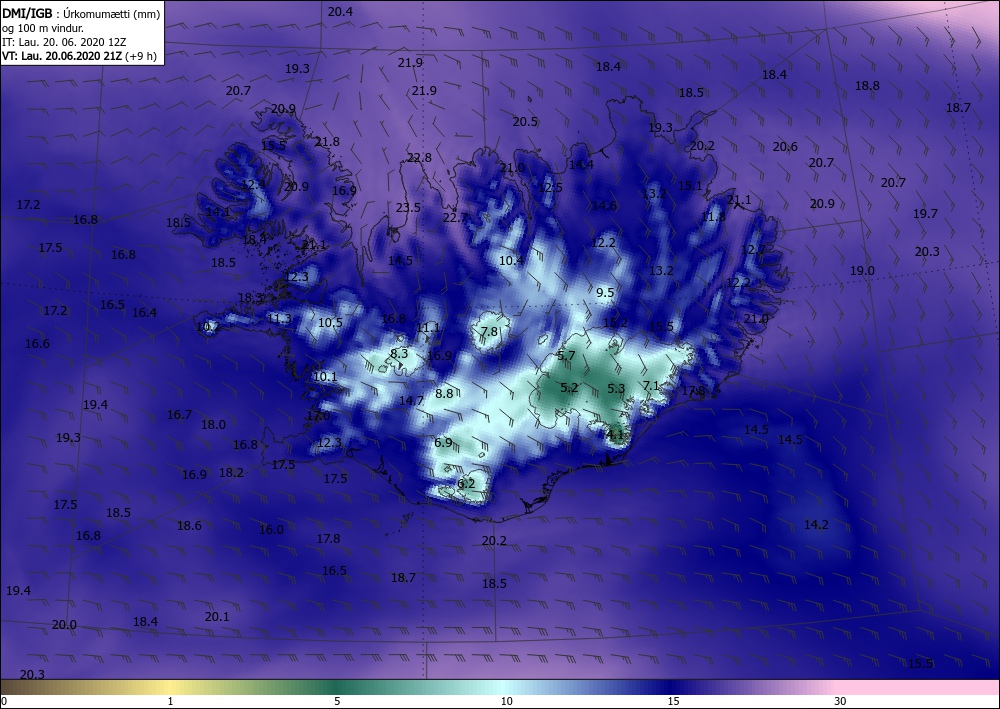Click the map value 8.8

tap(444, 393)
